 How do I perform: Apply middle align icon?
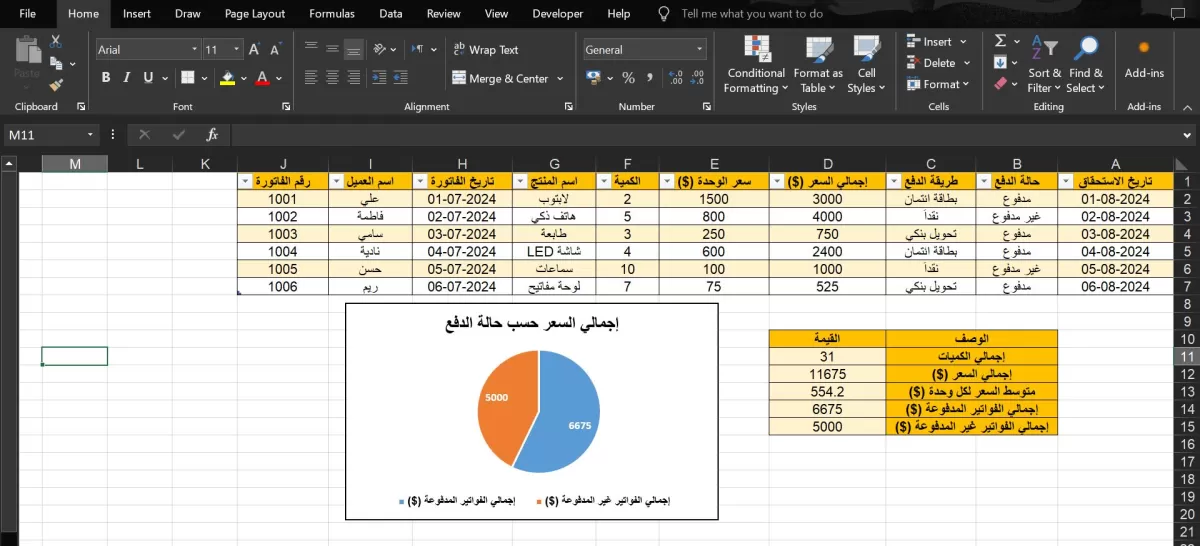[x=332, y=47]
